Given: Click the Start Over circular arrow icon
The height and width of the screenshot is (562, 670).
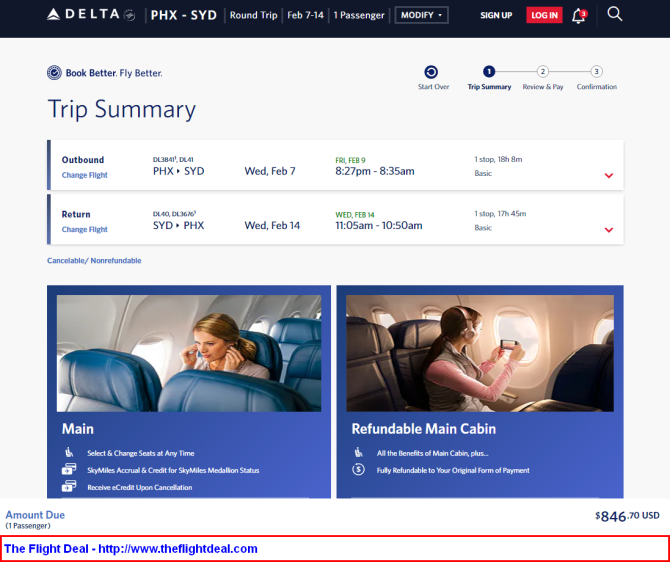Looking at the screenshot, I should point(431,72).
